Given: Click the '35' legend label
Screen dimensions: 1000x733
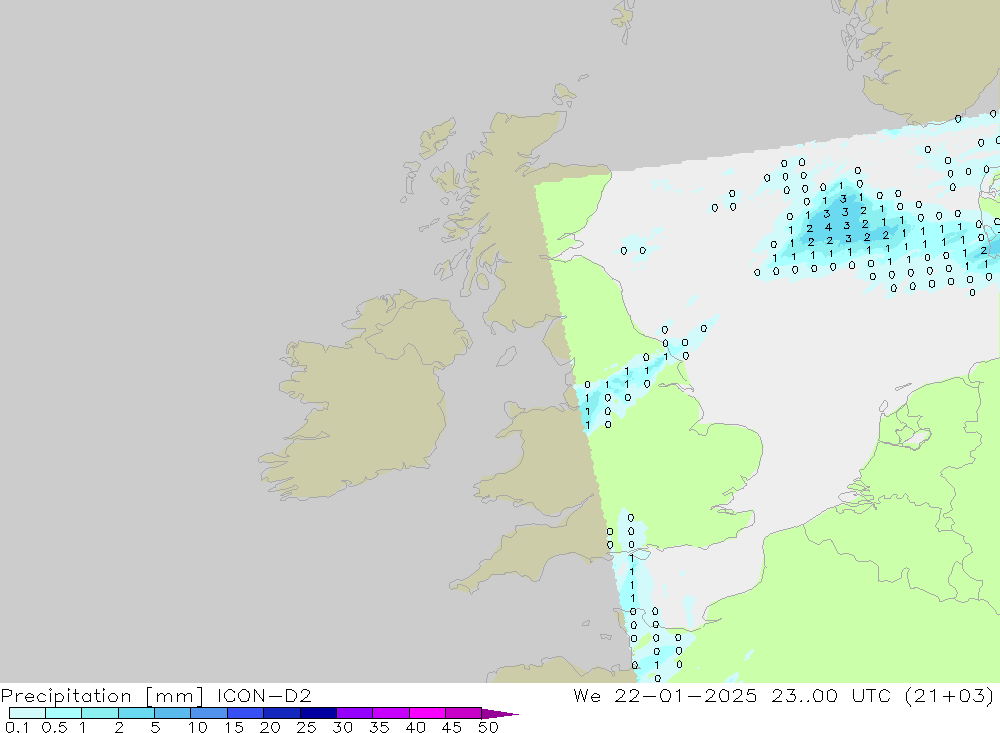Looking at the screenshot, I should (x=379, y=727).
